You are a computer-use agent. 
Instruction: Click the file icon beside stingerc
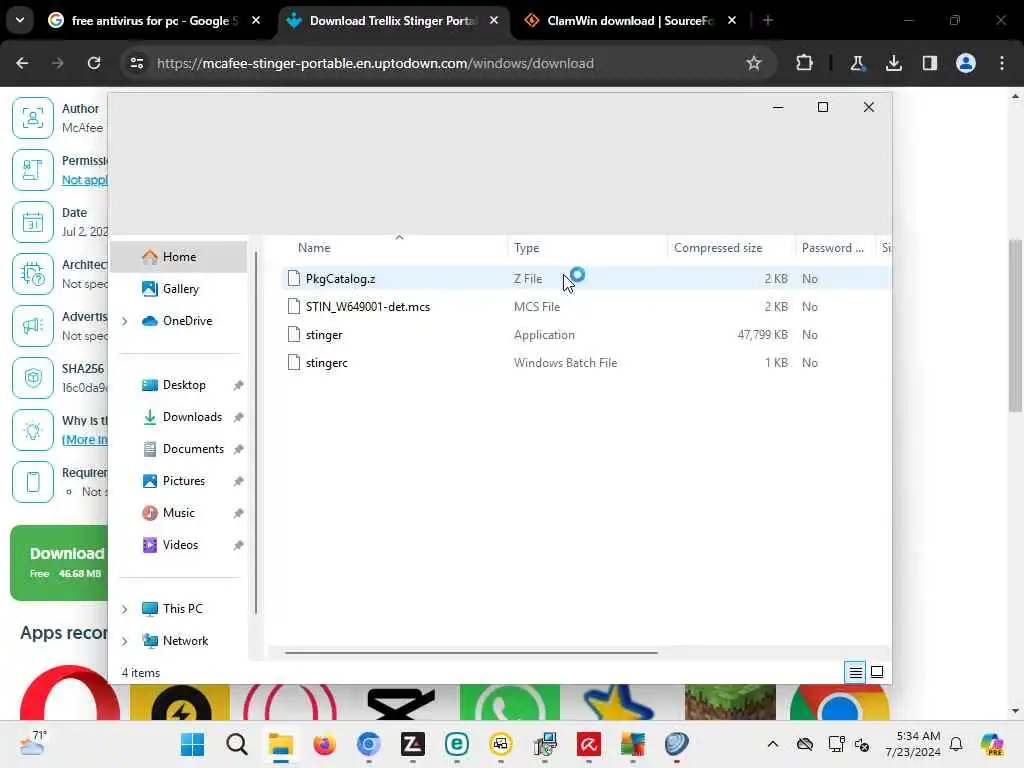coord(294,362)
